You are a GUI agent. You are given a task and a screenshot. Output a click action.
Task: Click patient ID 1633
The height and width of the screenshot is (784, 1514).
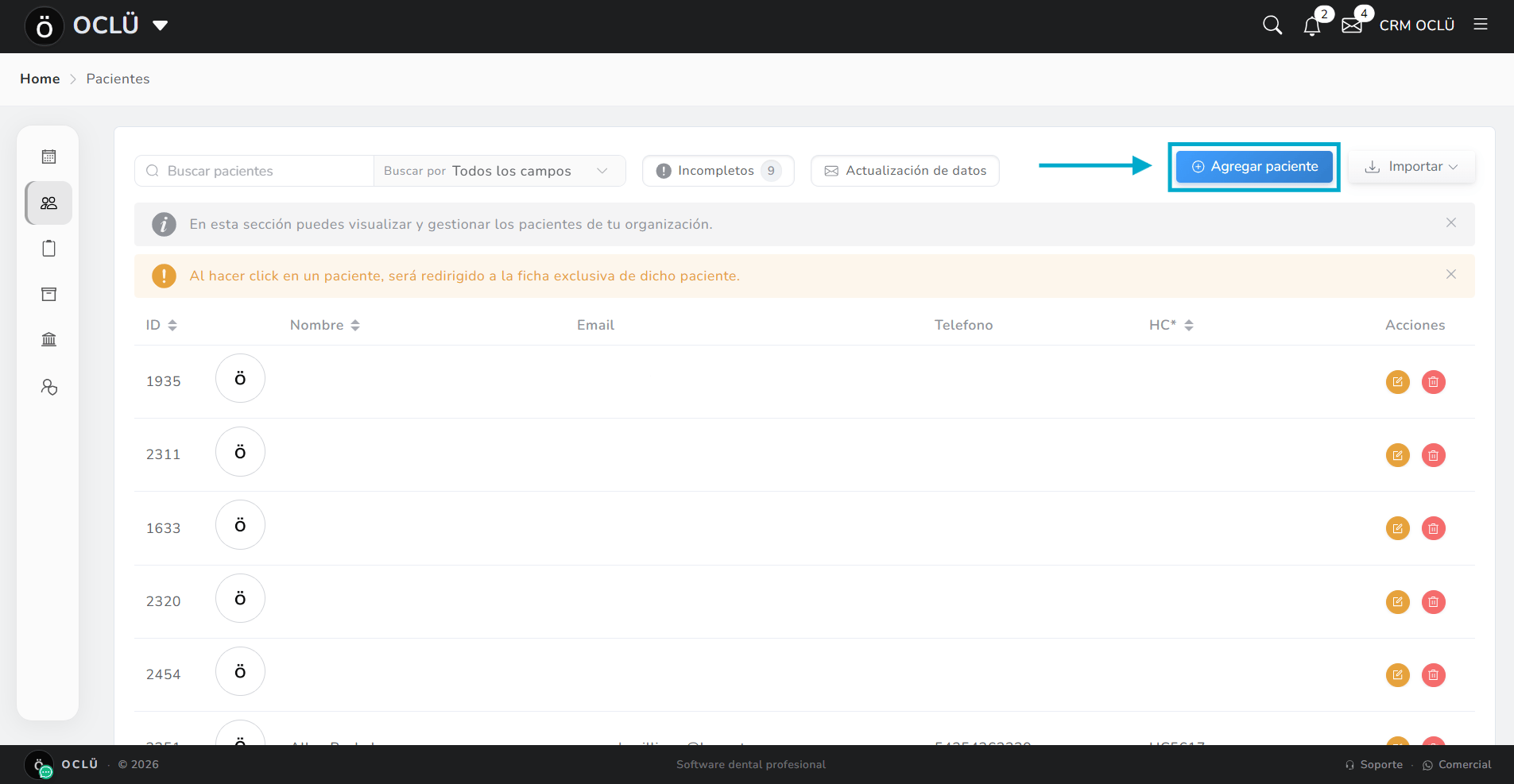[163, 528]
